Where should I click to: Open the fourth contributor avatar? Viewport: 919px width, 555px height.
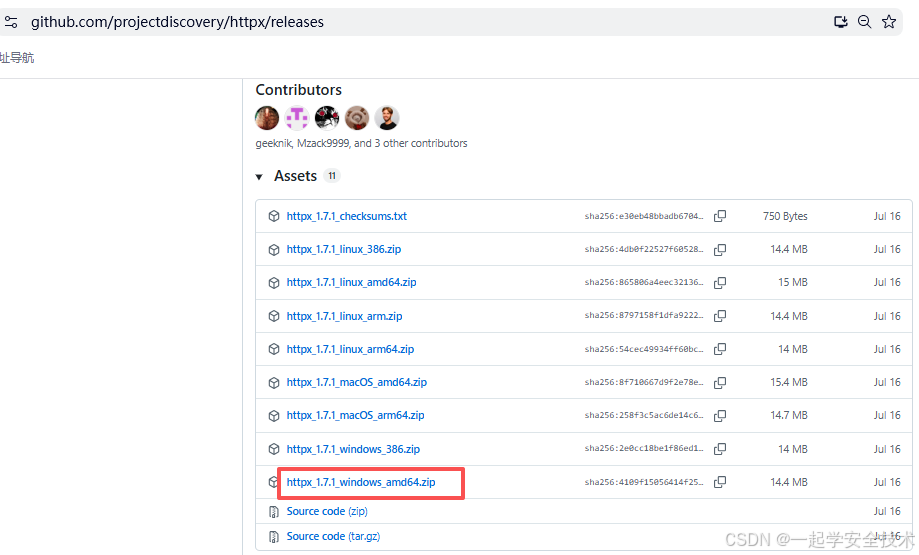coord(357,118)
